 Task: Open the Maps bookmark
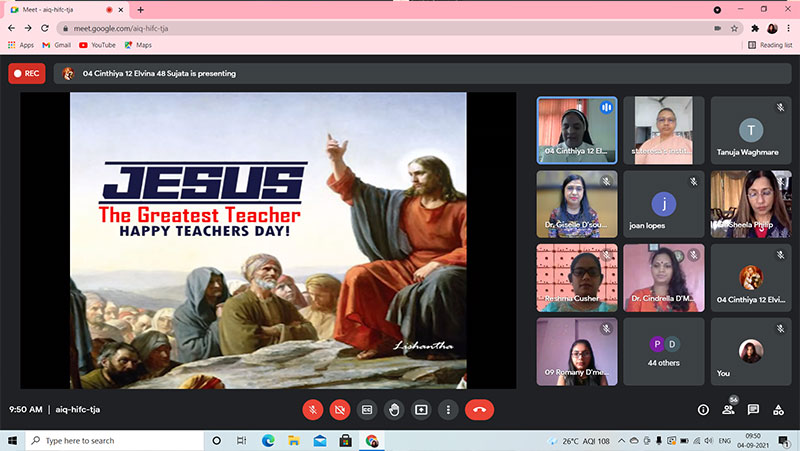pos(138,45)
